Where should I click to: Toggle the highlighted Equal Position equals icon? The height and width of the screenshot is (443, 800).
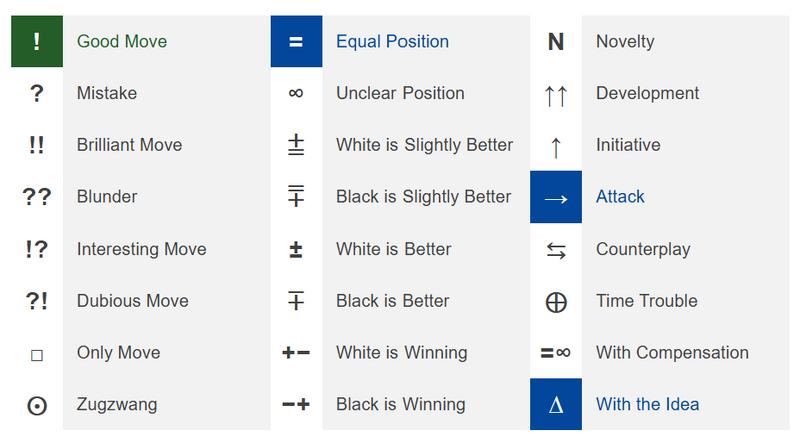pos(296,42)
